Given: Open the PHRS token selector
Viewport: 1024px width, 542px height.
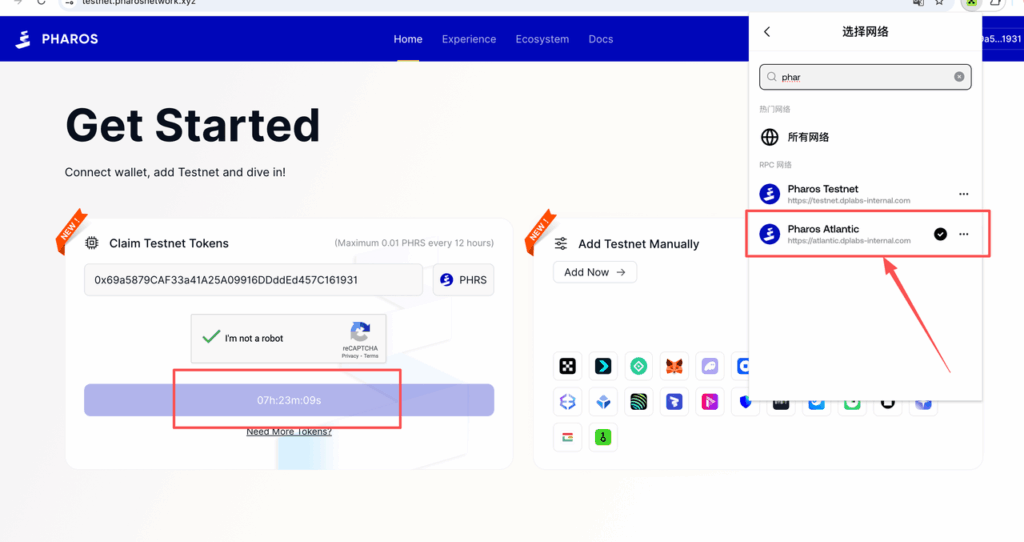Looking at the screenshot, I should point(463,280).
